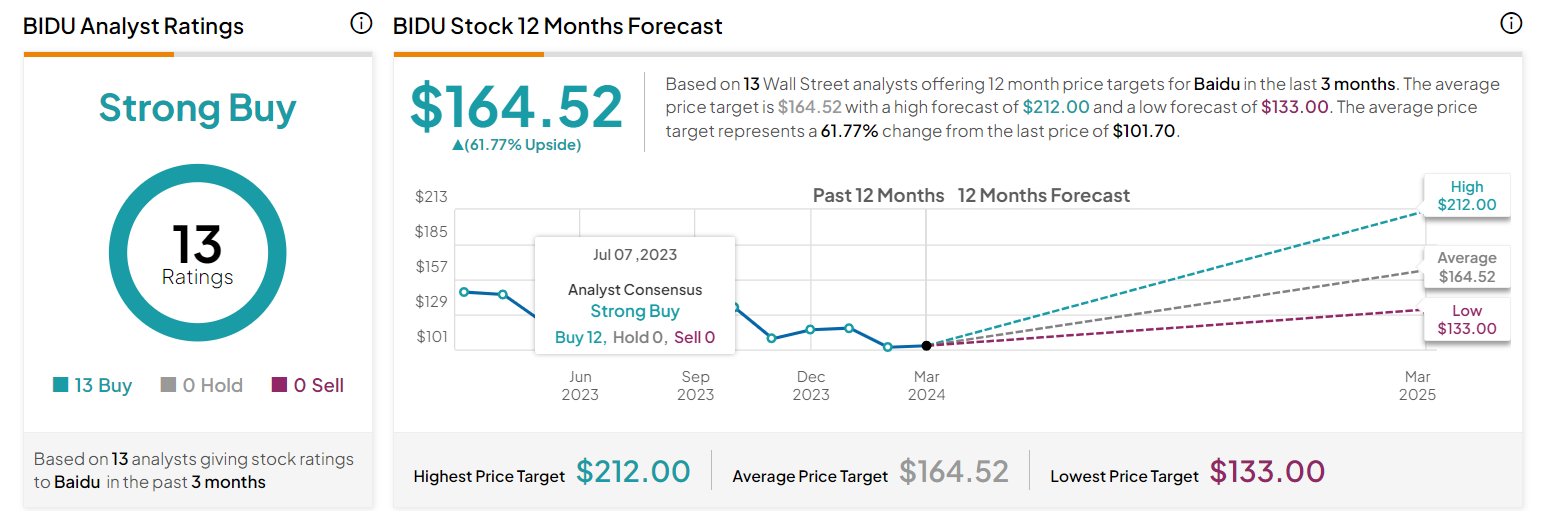Click the Low $133.00 forecast label
The width and height of the screenshot is (1545, 511).
(x=1466, y=320)
